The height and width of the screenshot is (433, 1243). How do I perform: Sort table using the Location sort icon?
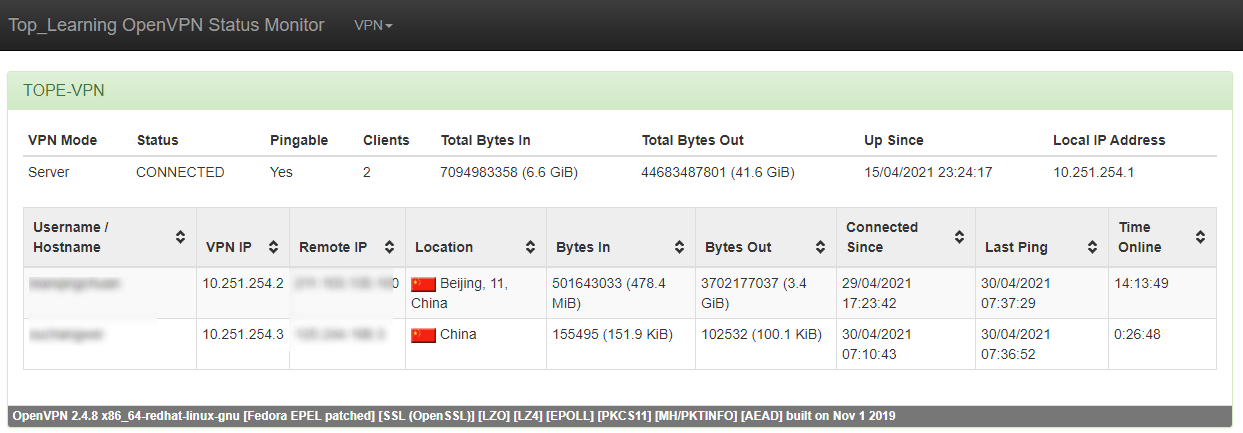click(x=531, y=247)
